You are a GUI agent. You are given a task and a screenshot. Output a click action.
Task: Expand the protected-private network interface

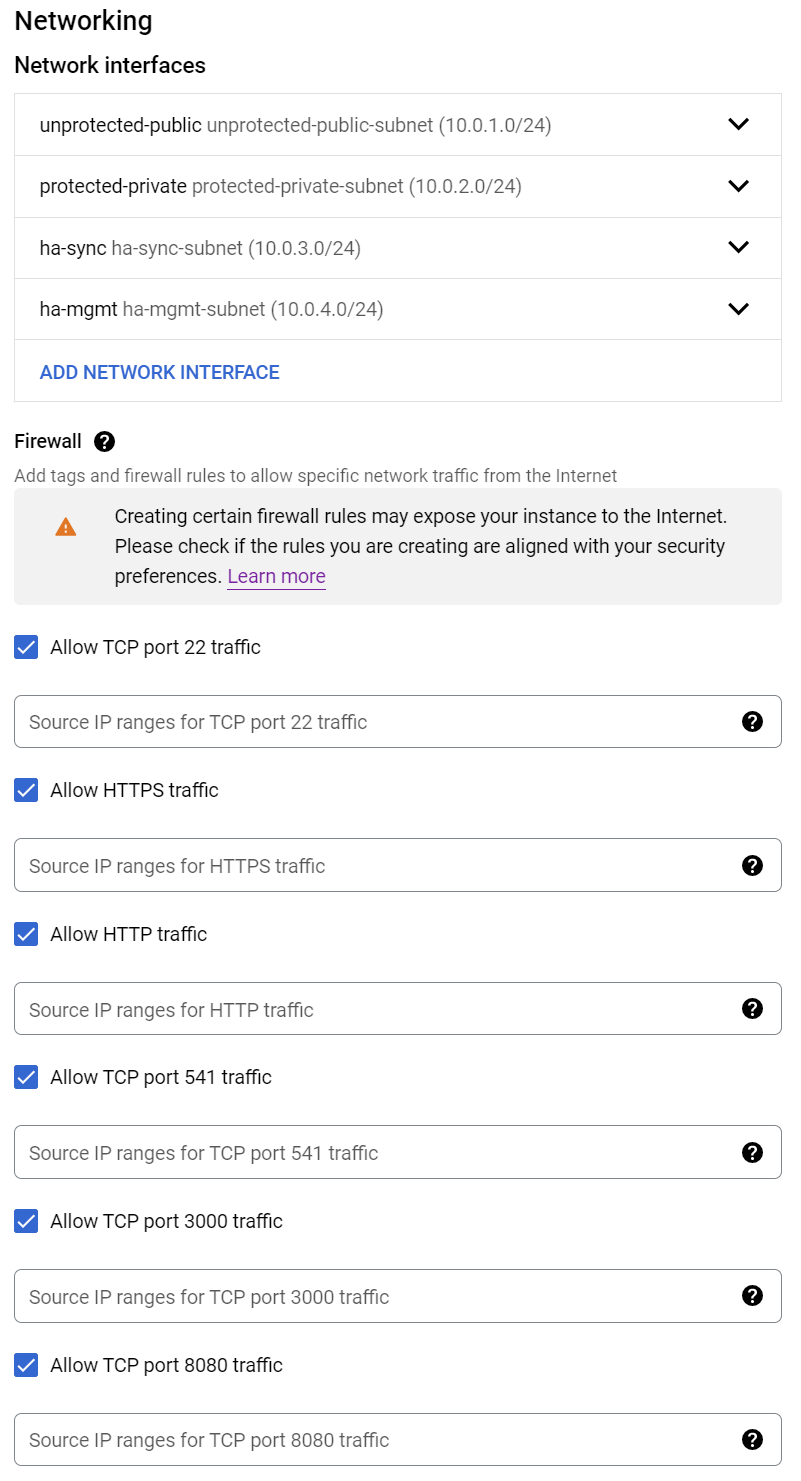[739, 186]
